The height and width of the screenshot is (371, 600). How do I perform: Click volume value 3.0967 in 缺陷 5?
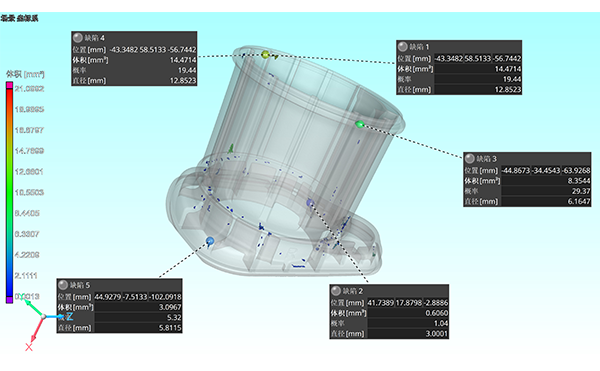point(170,307)
